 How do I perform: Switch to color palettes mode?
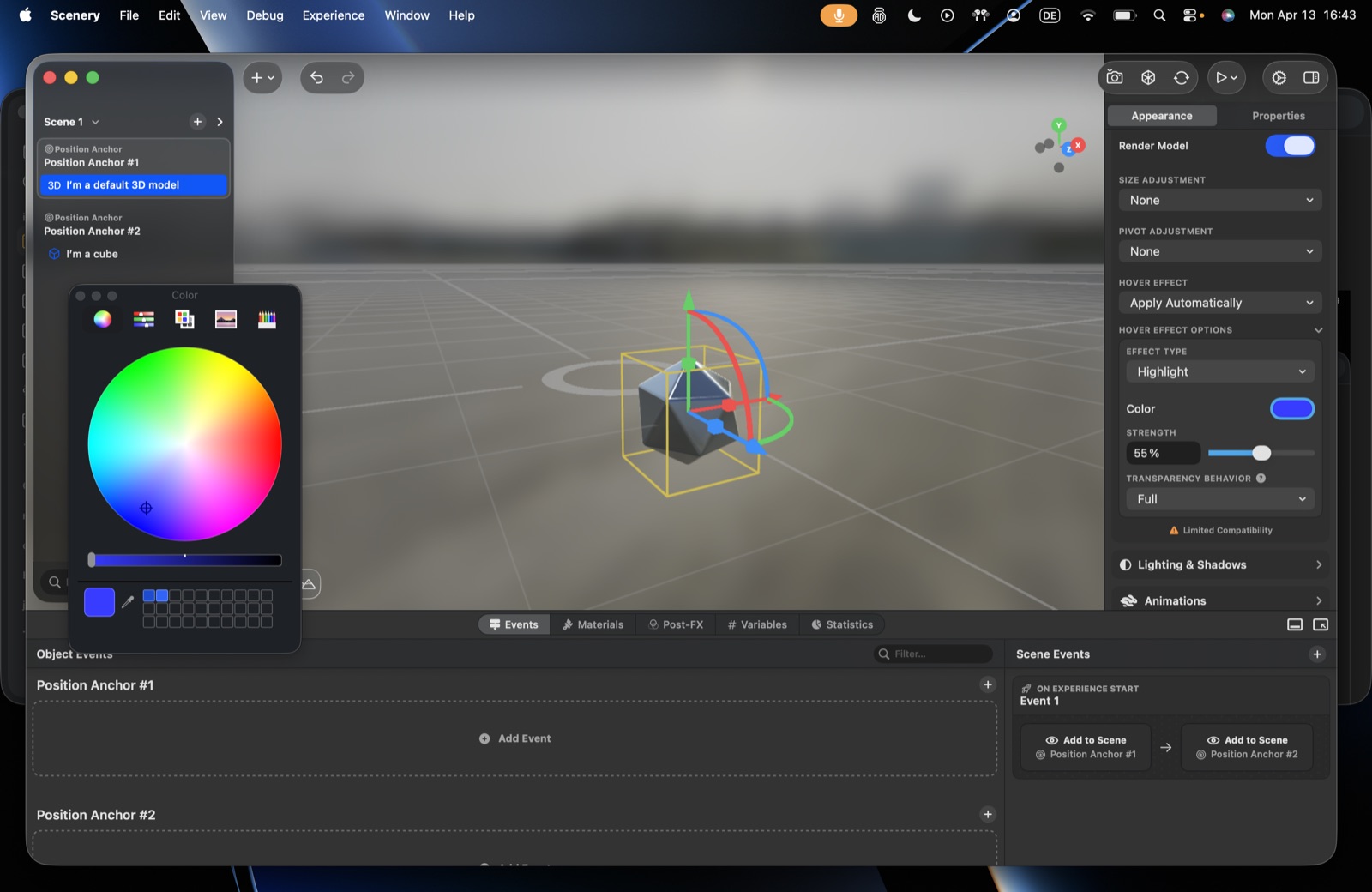(184, 319)
